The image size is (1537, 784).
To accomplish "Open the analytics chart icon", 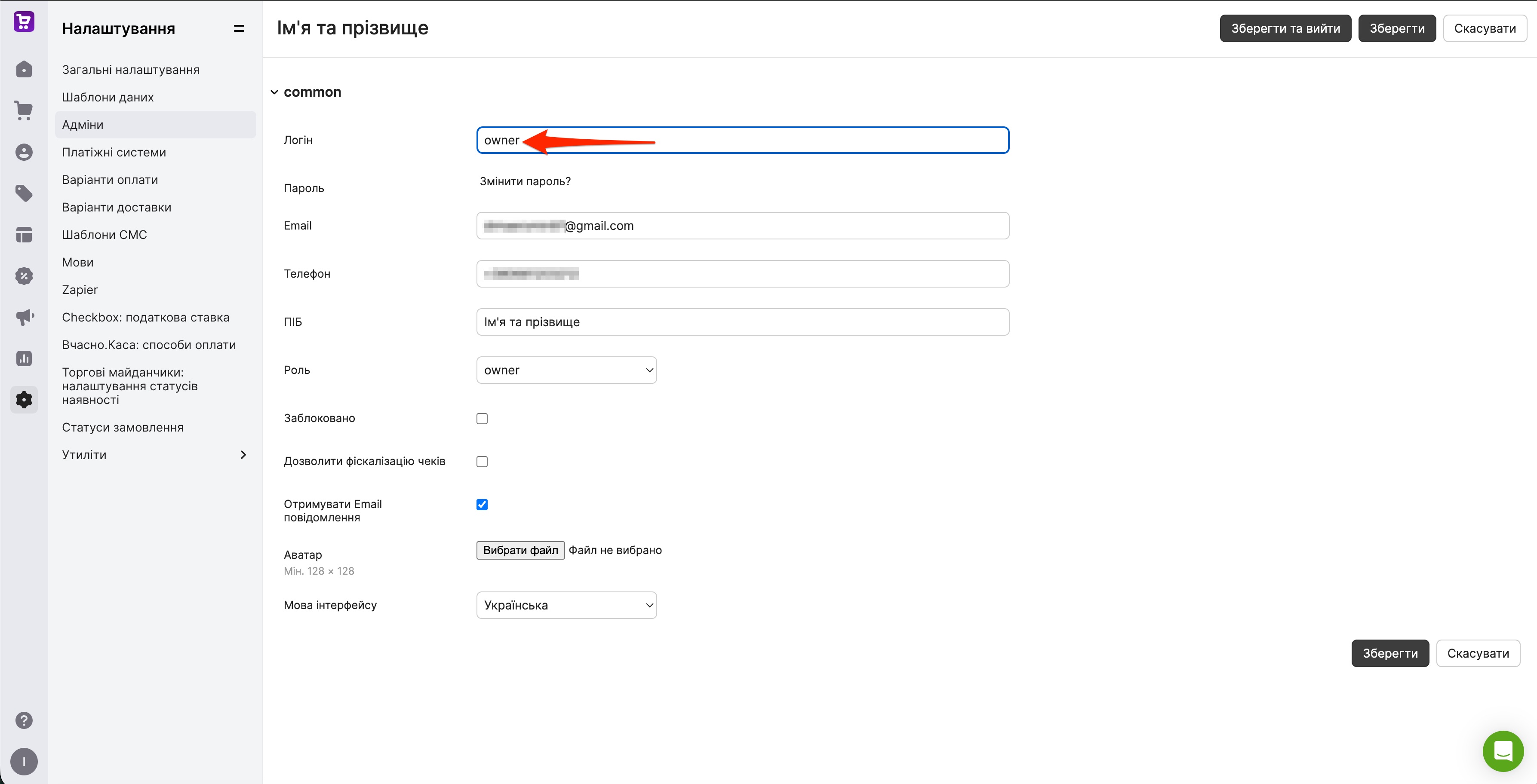I will pos(24,358).
